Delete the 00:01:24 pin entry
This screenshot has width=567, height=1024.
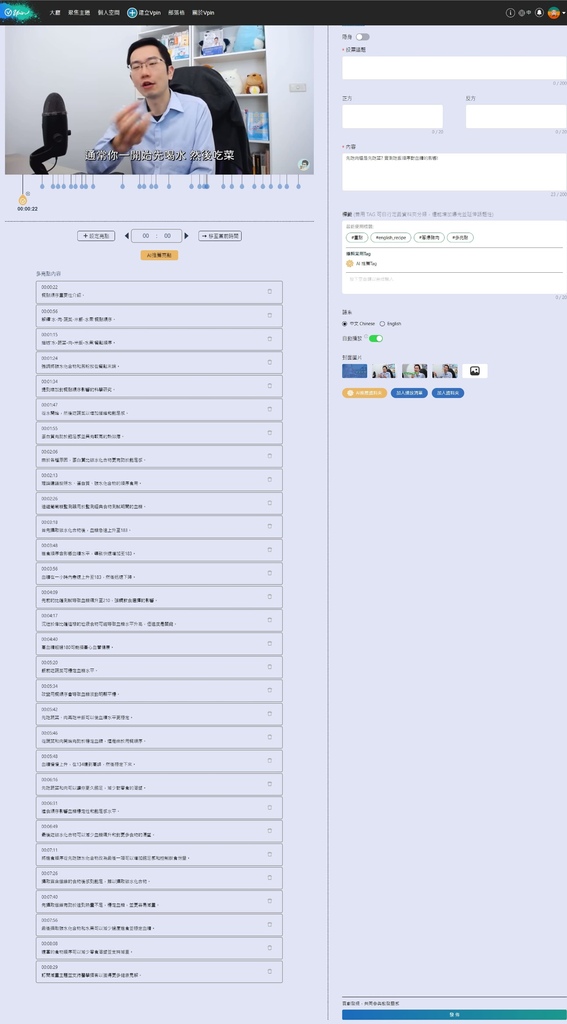(x=270, y=362)
